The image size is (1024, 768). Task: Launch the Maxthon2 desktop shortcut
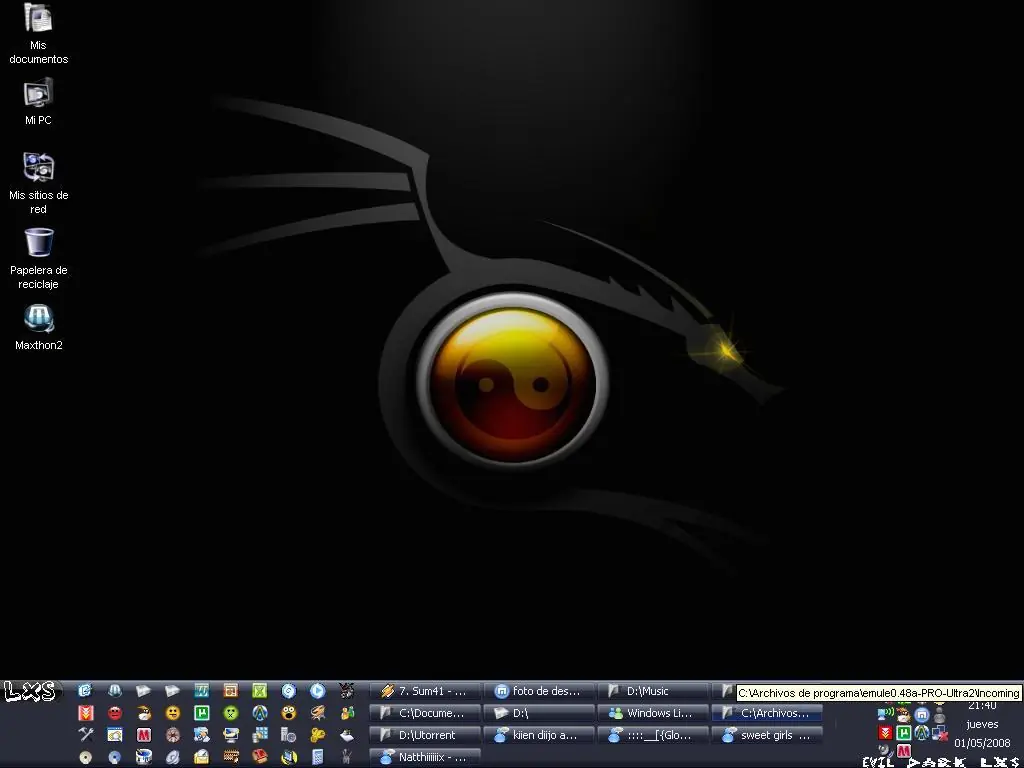(38, 327)
